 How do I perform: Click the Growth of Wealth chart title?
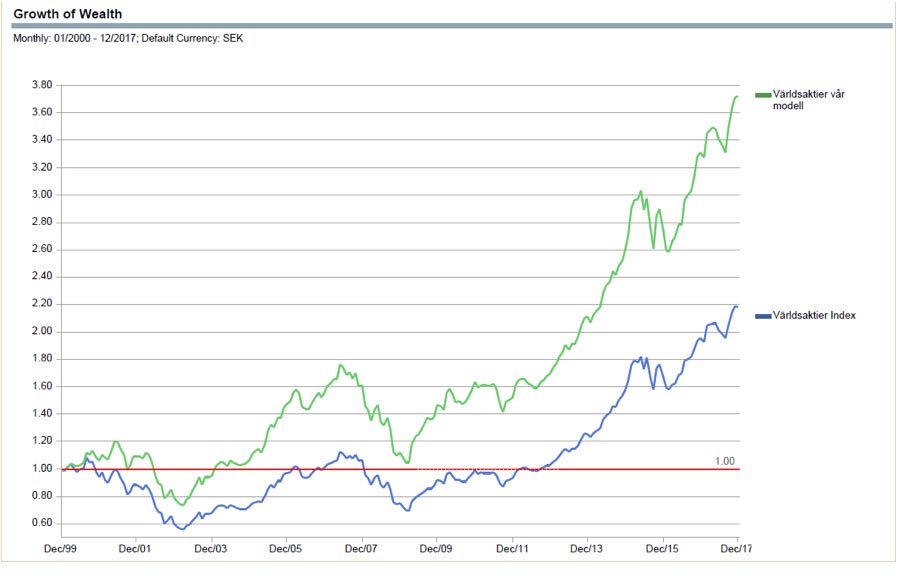[x=68, y=14]
